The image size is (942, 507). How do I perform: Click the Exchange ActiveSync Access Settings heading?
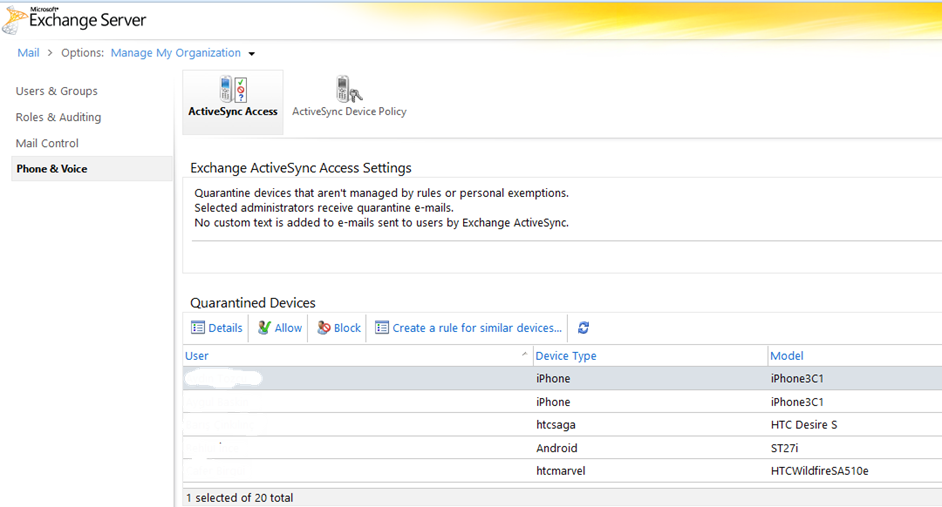click(x=301, y=168)
